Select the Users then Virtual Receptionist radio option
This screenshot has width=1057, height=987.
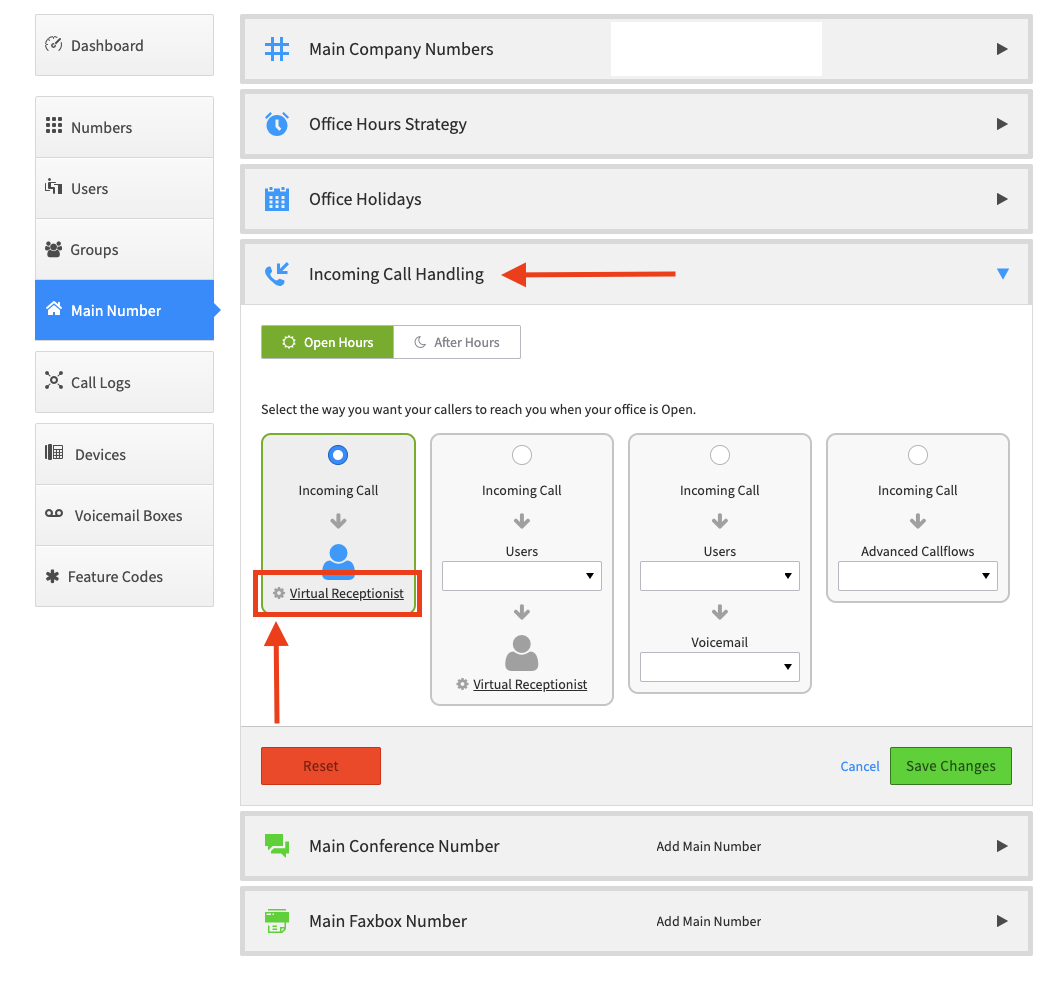click(522, 455)
